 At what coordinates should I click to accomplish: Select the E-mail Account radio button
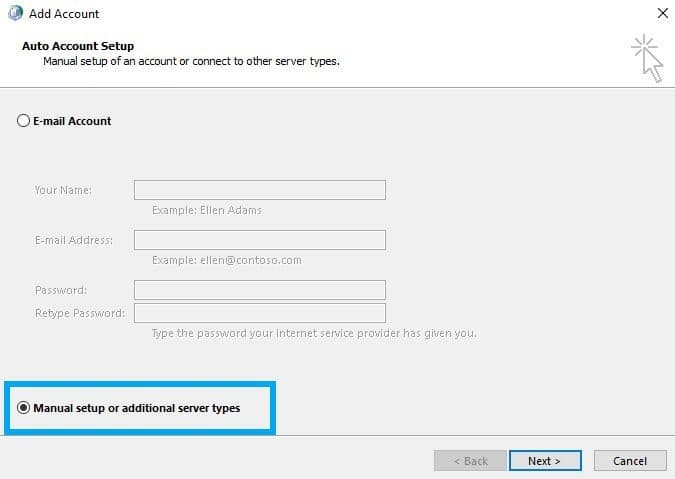tap(23, 121)
